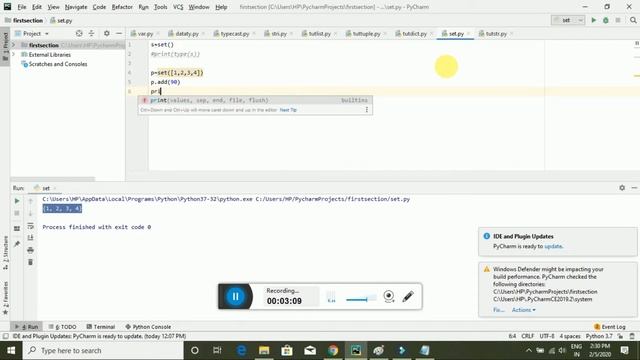Open the Code menu
640x360 pixels.
coord(99,7)
